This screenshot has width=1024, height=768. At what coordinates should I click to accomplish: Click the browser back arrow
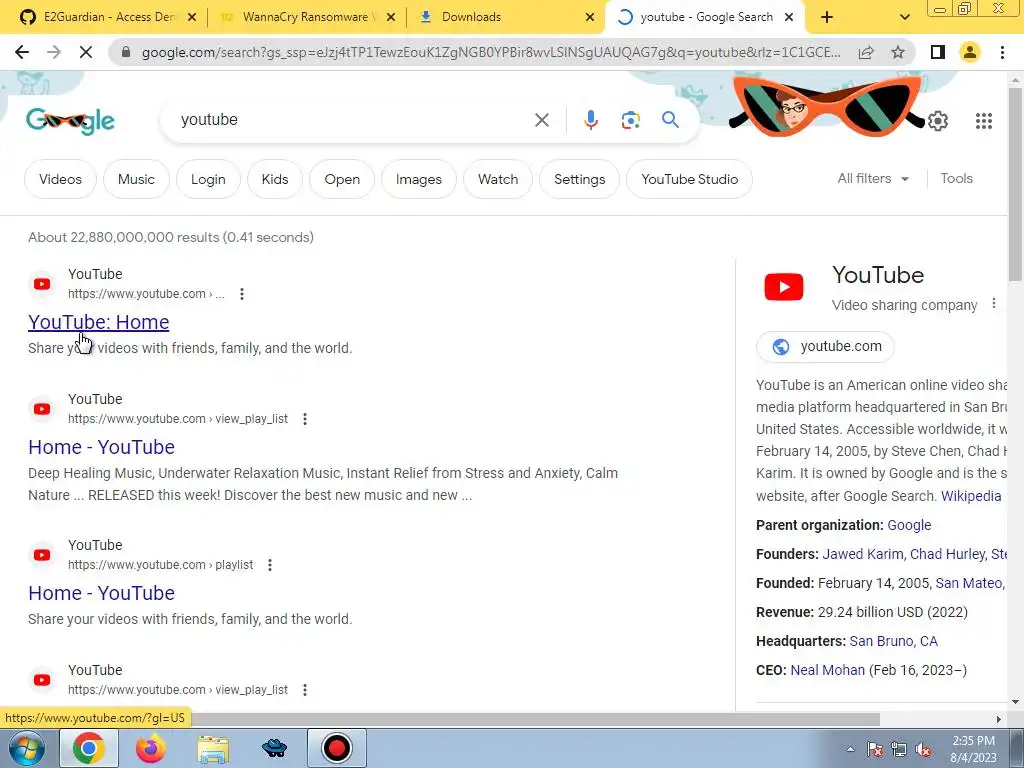(x=22, y=52)
